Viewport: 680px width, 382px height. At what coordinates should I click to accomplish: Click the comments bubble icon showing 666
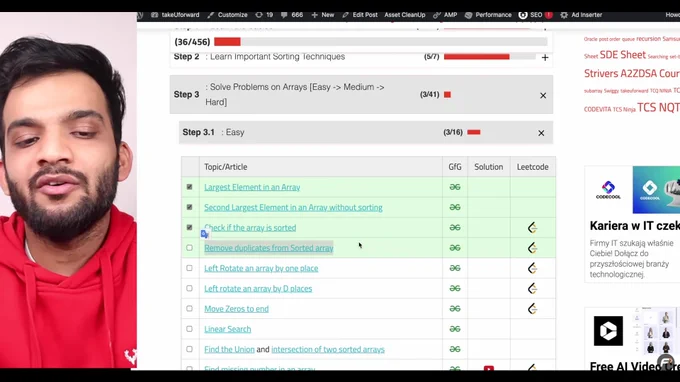[284, 15]
